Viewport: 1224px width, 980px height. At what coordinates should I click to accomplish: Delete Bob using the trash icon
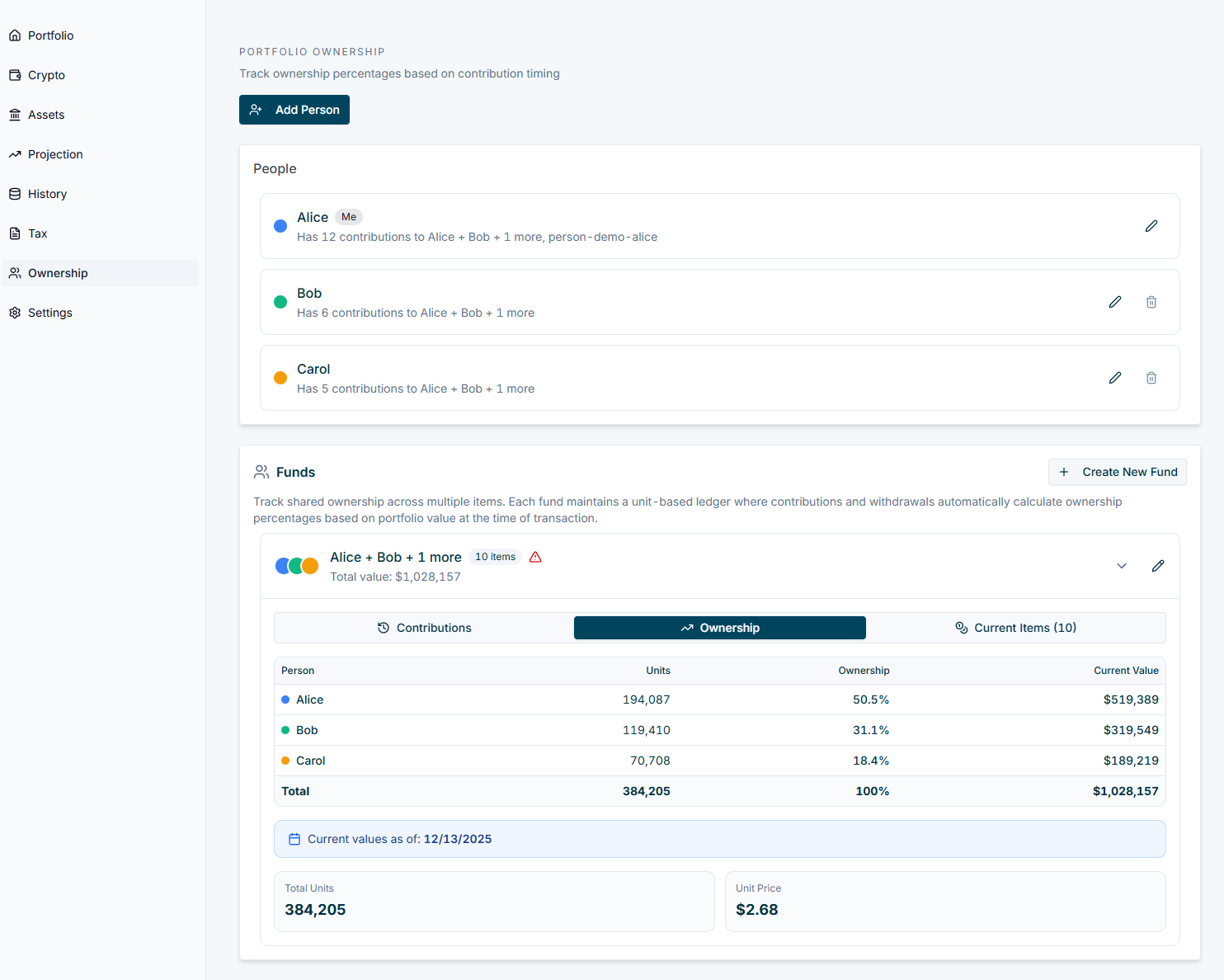pos(1151,302)
